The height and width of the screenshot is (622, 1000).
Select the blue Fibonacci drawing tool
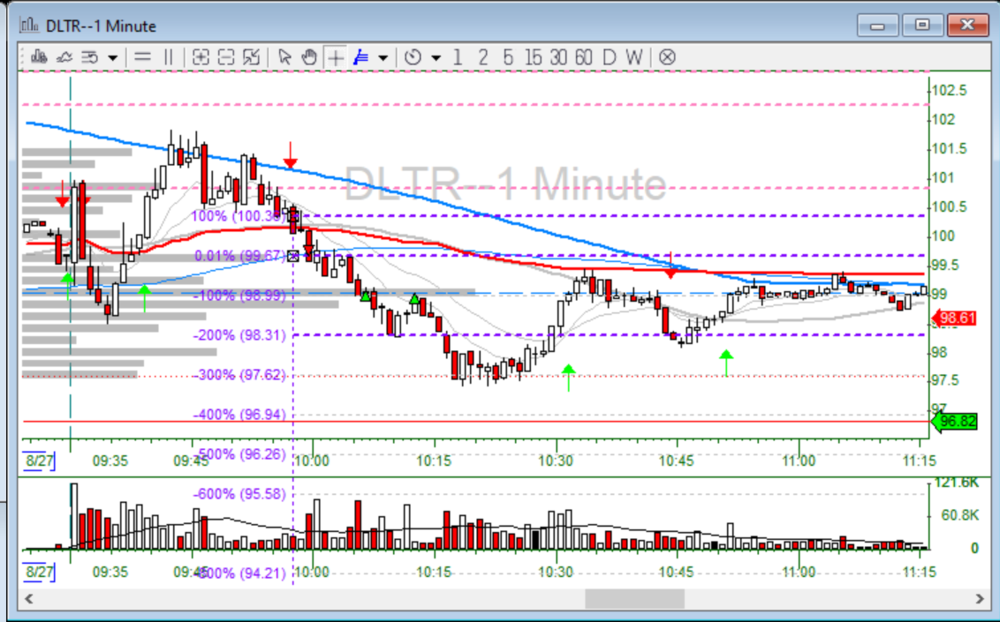360,57
